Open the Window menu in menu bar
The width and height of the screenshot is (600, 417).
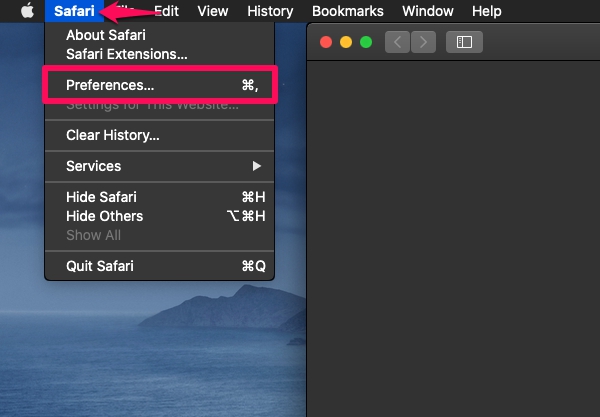pos(427,11)
